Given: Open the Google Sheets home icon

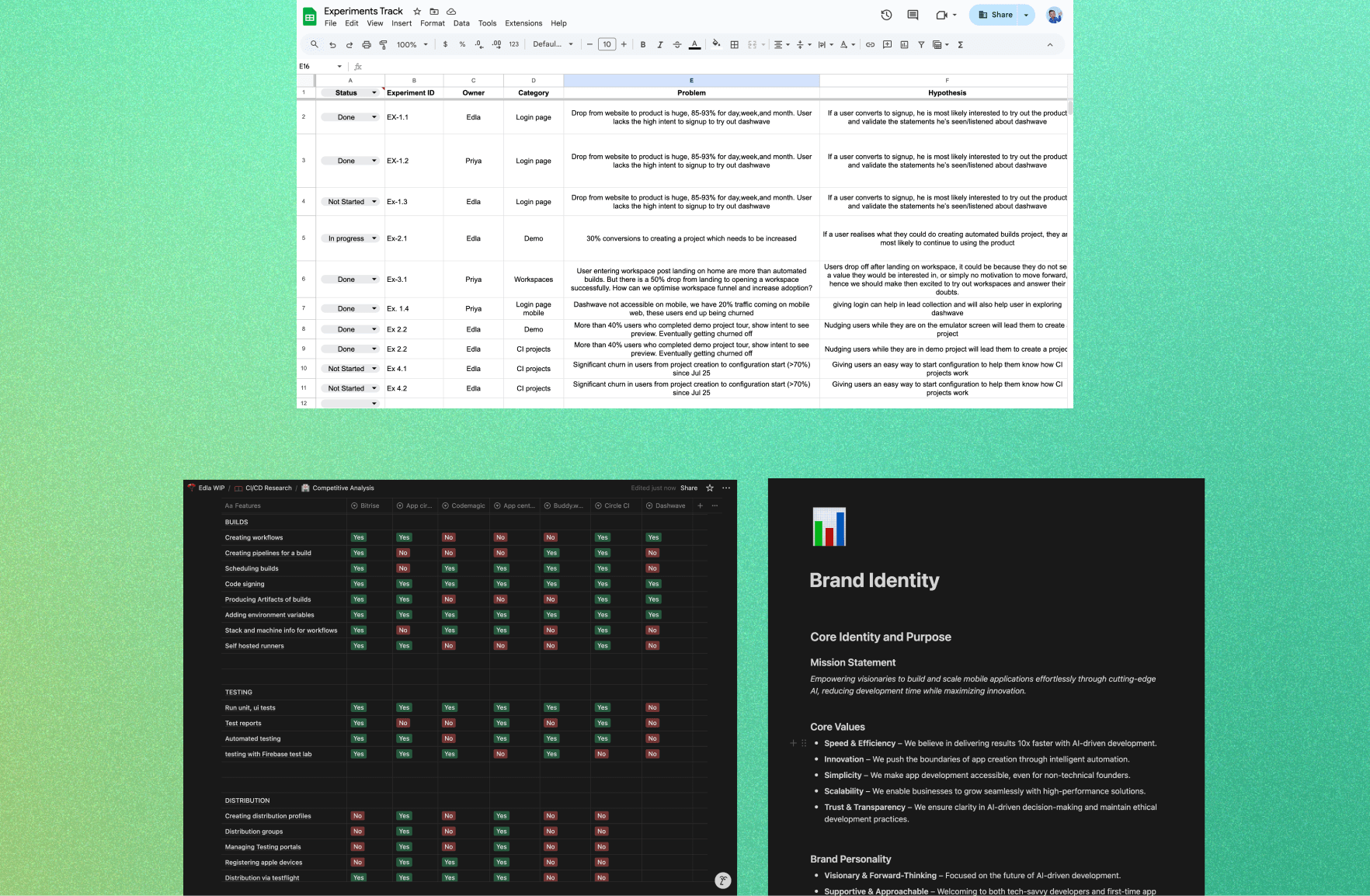Looking at the screenshot, I should point(309,16).
